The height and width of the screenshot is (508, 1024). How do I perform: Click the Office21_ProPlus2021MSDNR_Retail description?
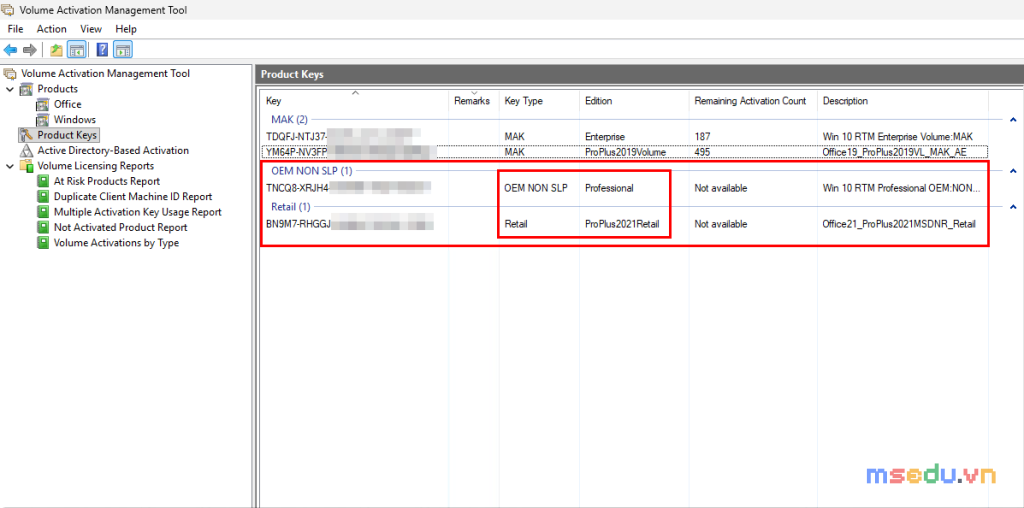pyautogui.click(x=899, y=224)
